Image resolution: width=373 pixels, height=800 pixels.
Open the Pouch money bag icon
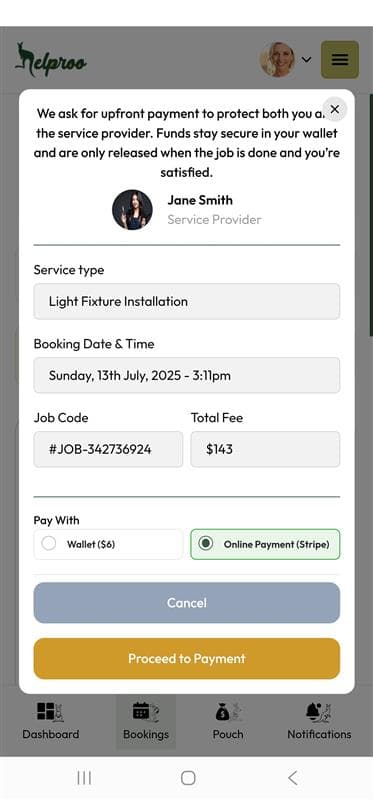click(228, 713)
